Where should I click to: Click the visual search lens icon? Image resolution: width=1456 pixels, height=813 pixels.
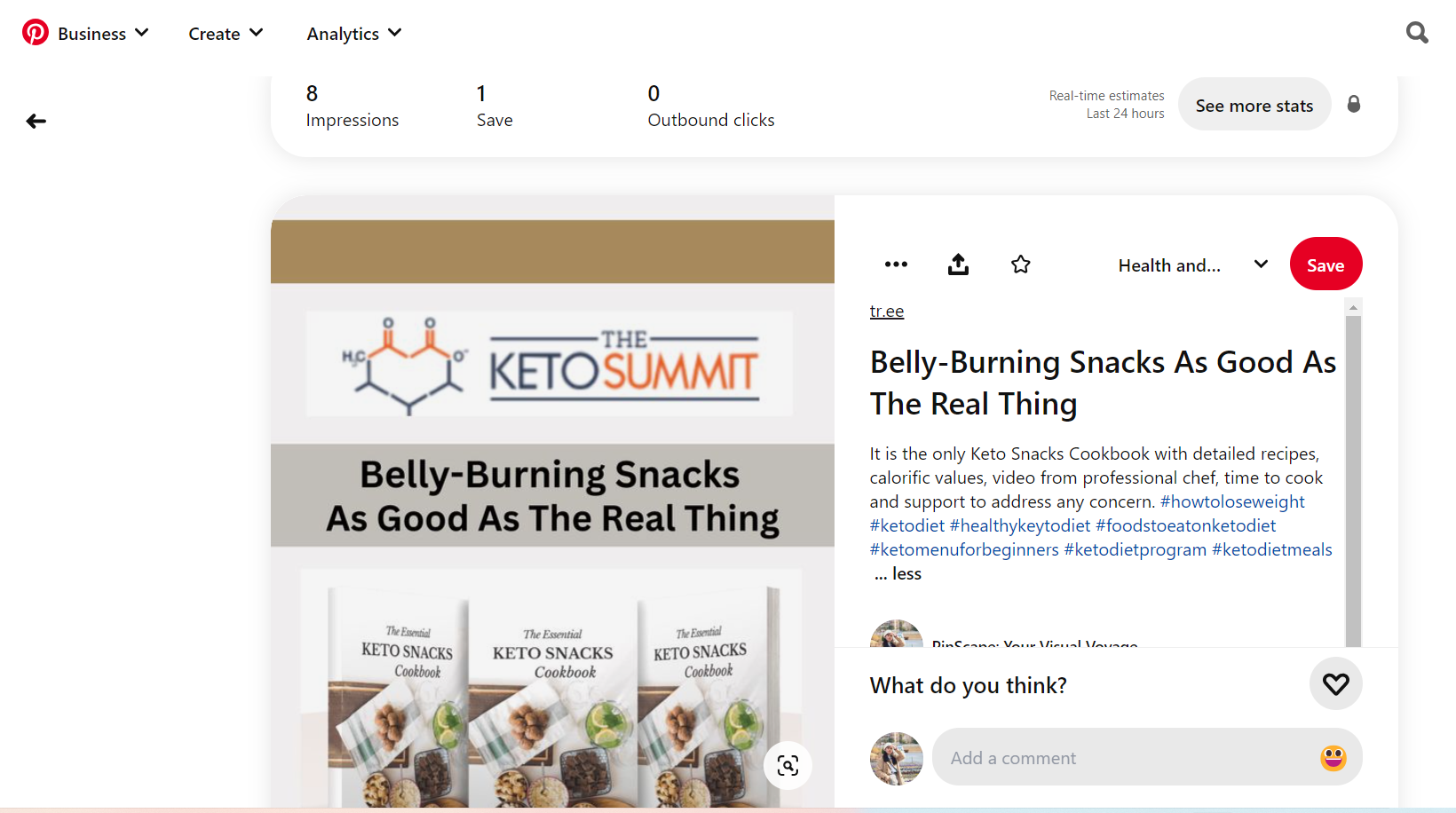pyautogui.click(x=787, y=765)
